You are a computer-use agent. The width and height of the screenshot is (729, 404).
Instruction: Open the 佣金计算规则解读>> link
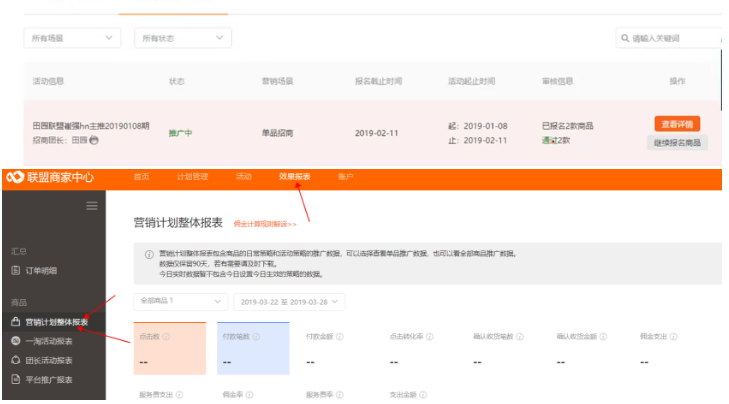click(x=265, y=224)
